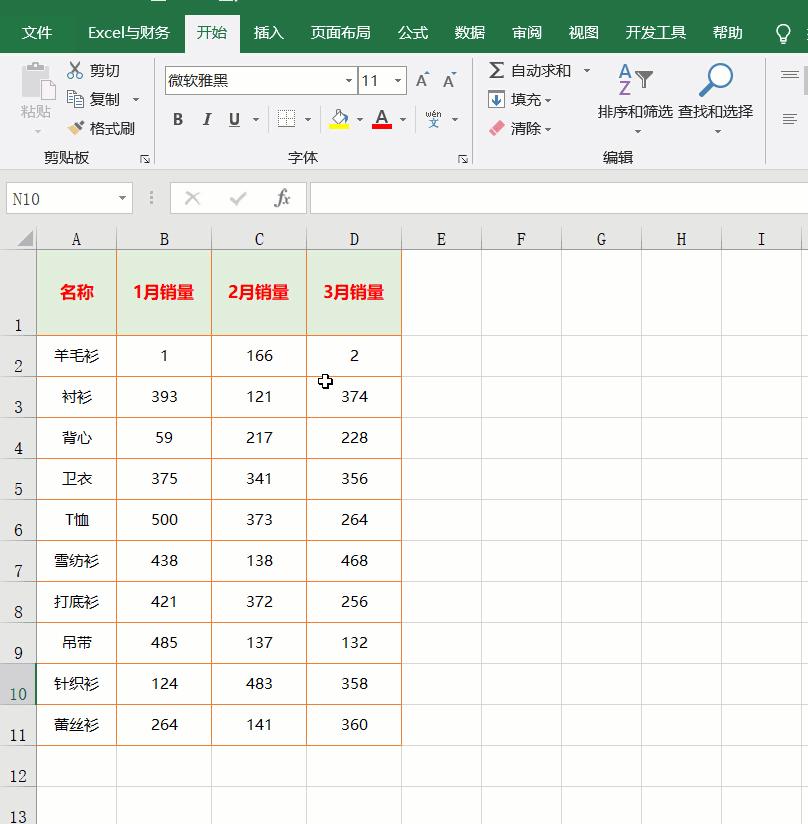The height and width of the screenshot is (824, 808).
Task: Click the AutoSum (自动求和) sigma icon
Action: (496, 70)
